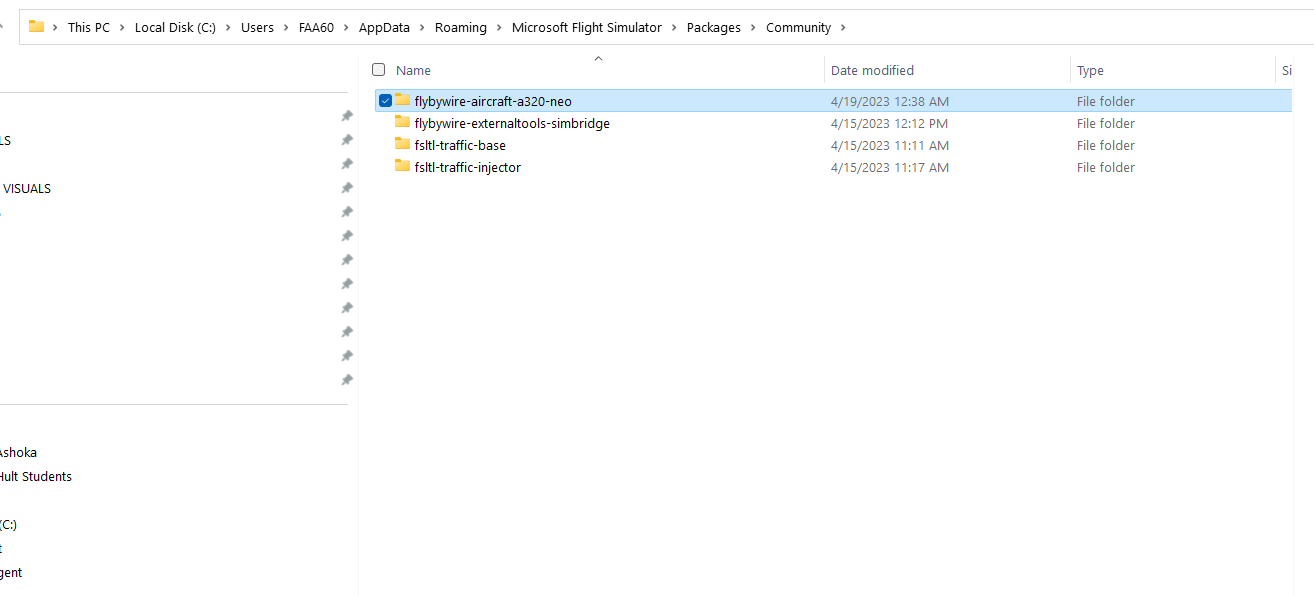Open the Ashoka entry in navigation pane
Image resolution: width=1314 pixels, height=595 pixels.
18,452
